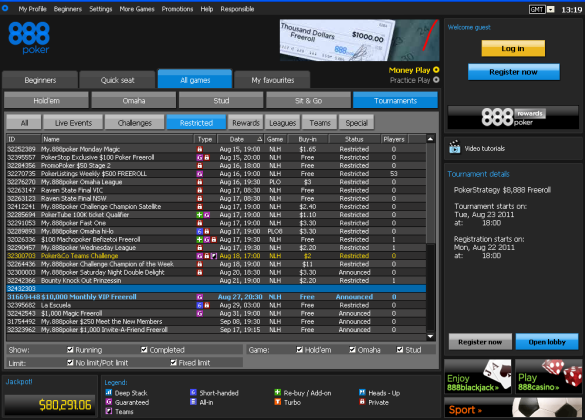Click guaranteed icon on PokerListings Weekly $500 row
The width and height of the screenshot is (585, 420).
tap(200, 174)
